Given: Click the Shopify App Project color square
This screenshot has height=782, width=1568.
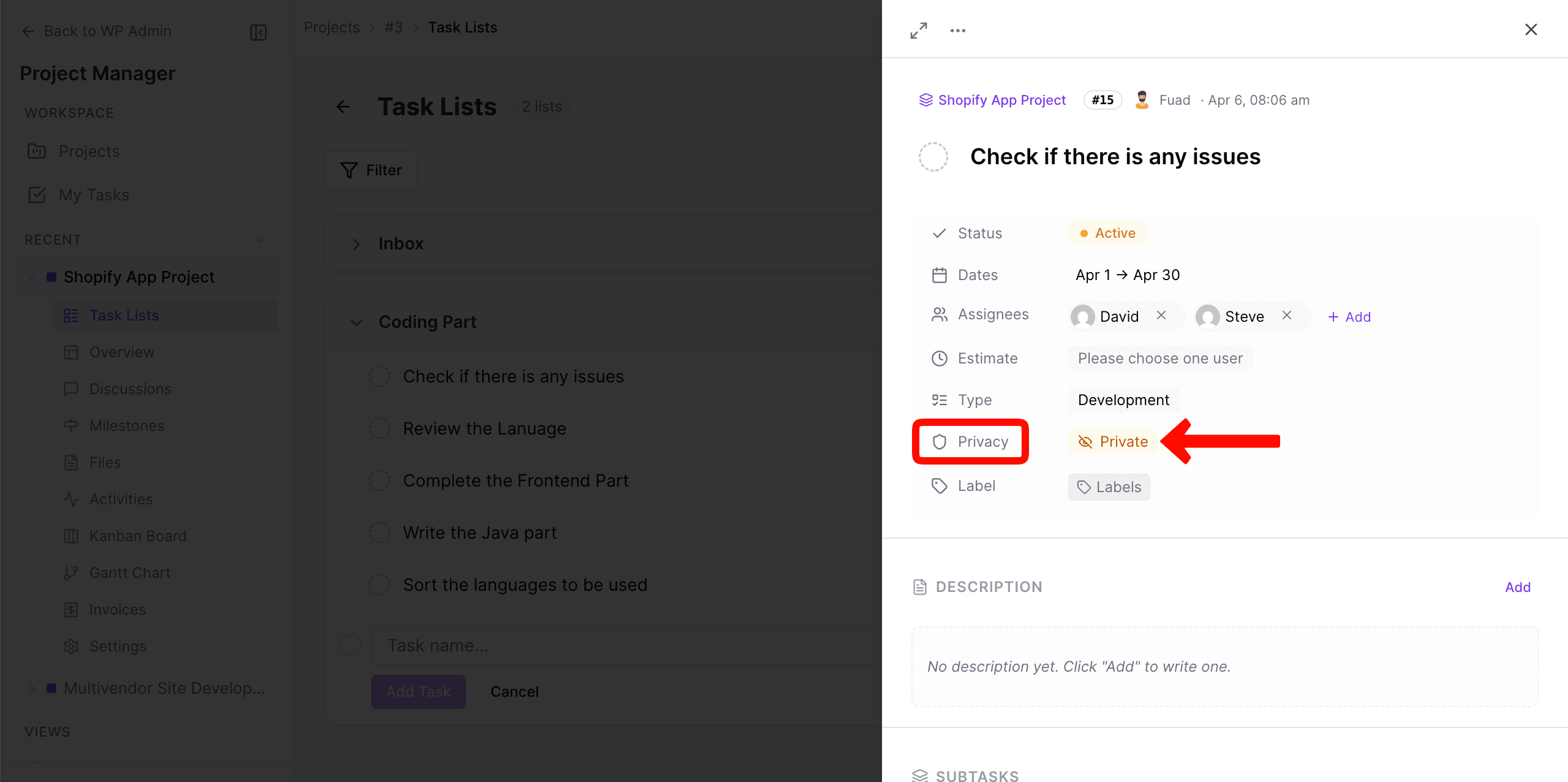Looking at the screenshot, I should pos(51,276).
